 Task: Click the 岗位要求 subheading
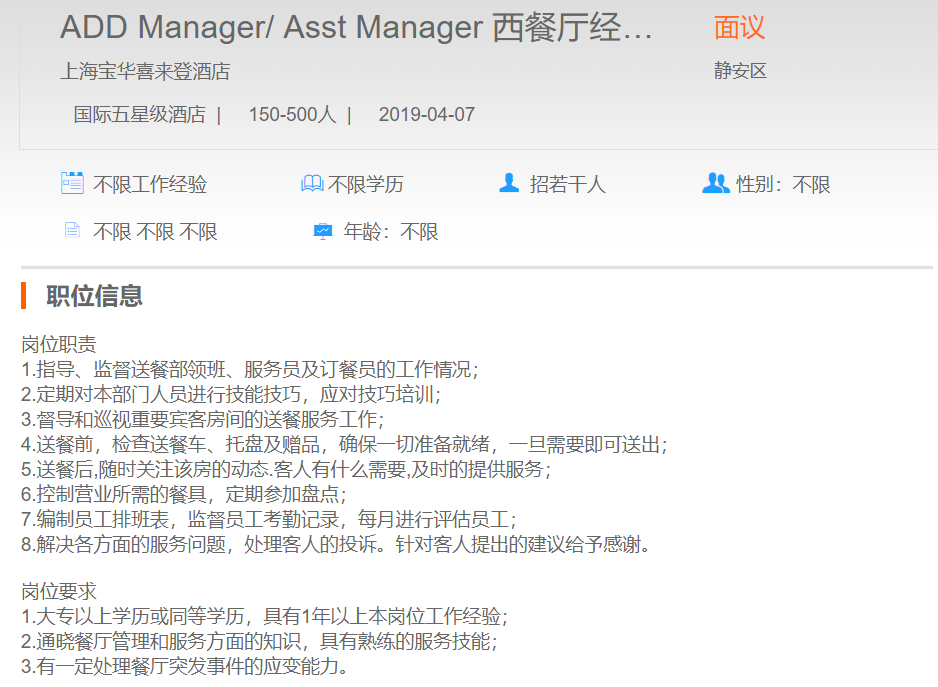[x=59, y=592]
